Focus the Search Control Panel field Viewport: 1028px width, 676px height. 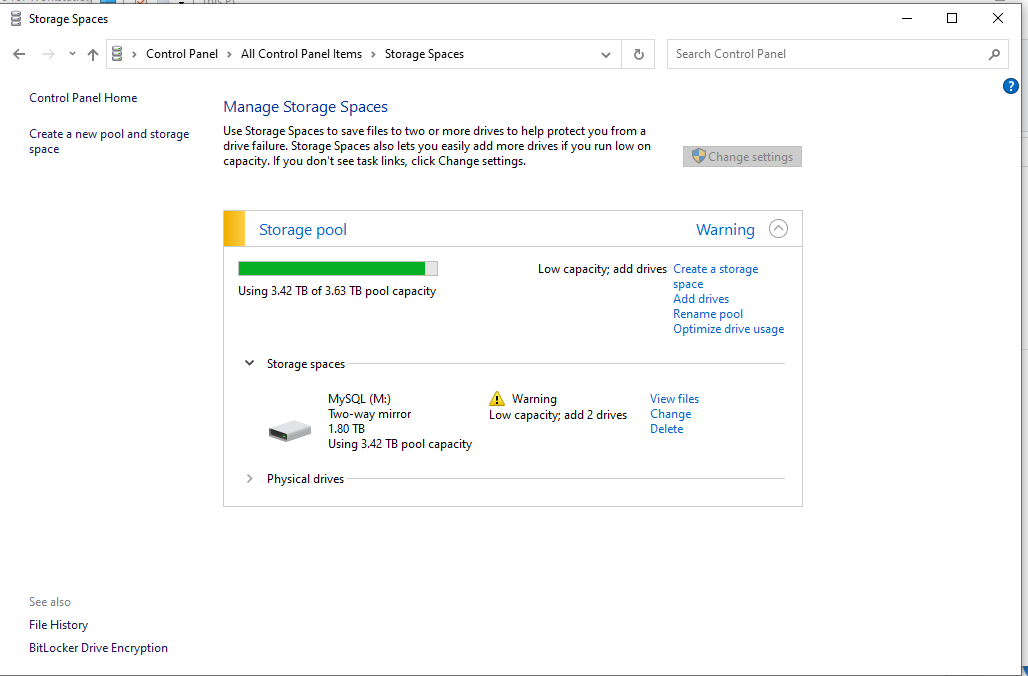coord(825,54)
